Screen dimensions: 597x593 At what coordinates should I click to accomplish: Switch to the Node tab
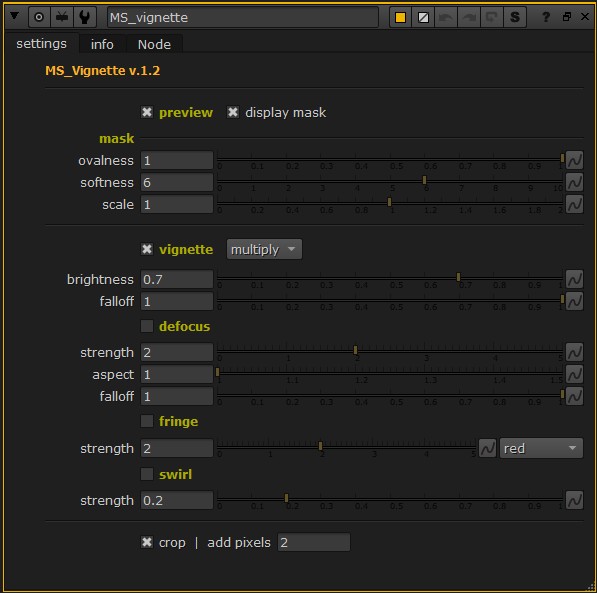[154, 44]
